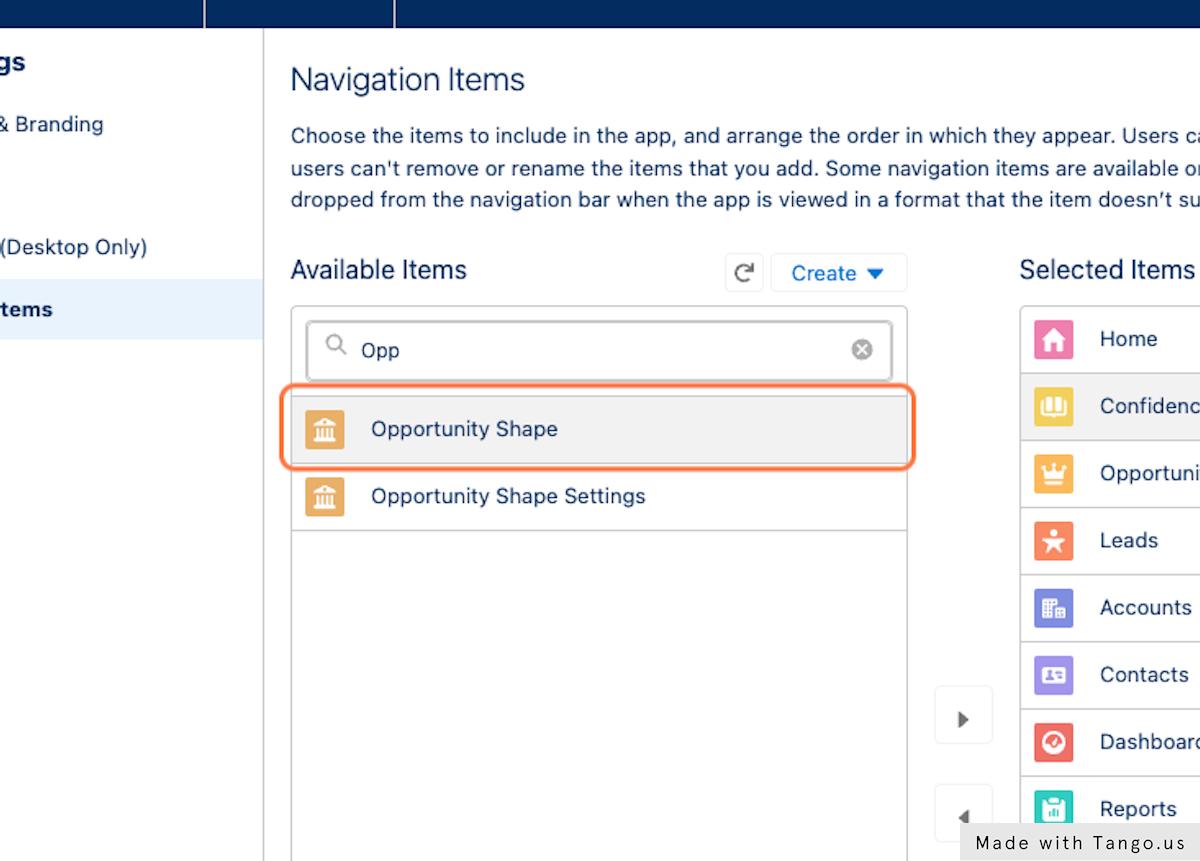Click the Contacts card icon
This screenshot has height=861, width=1200.
(x=1054, y=674)
